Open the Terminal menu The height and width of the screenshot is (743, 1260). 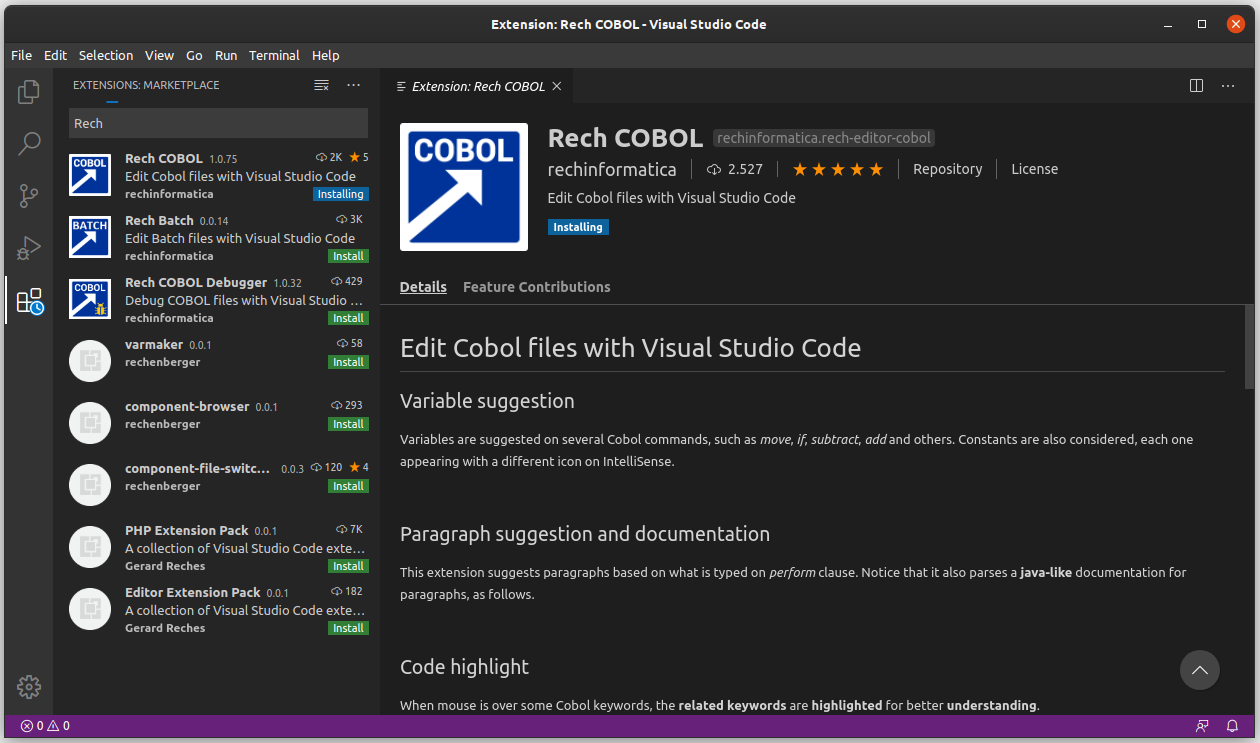click(274, 55)
